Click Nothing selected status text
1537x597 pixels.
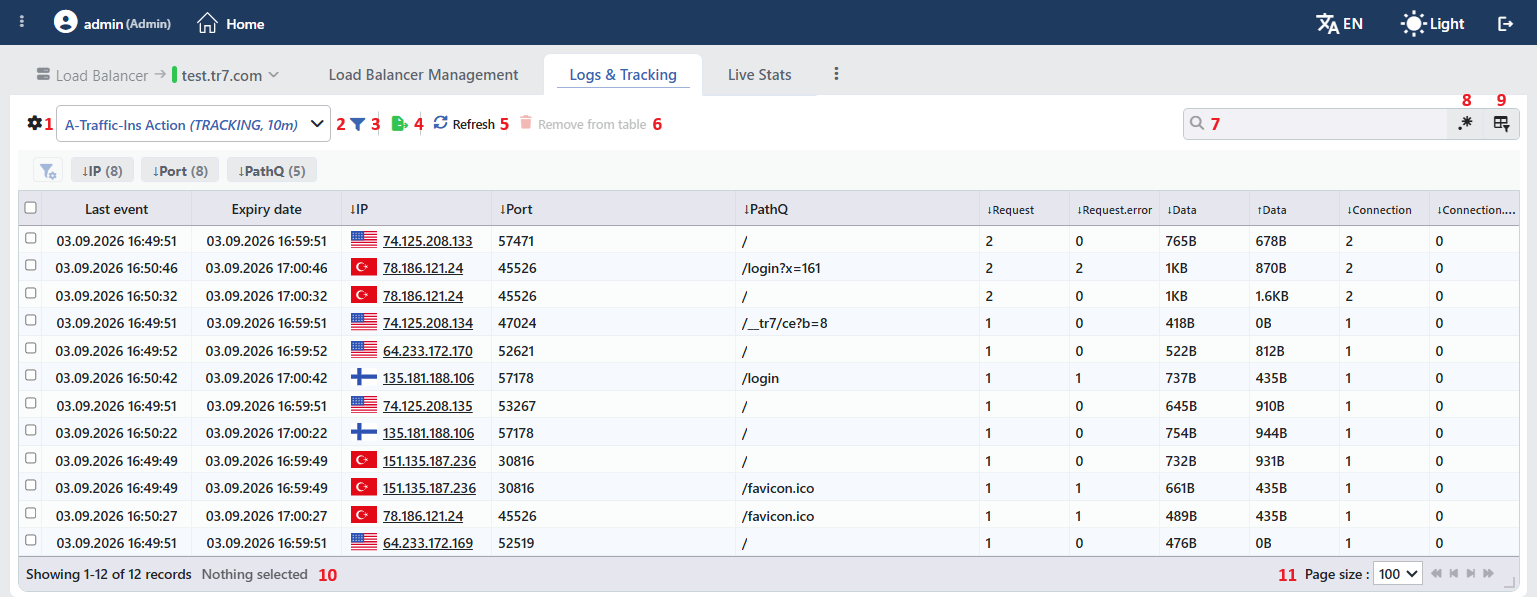[254, 574]
